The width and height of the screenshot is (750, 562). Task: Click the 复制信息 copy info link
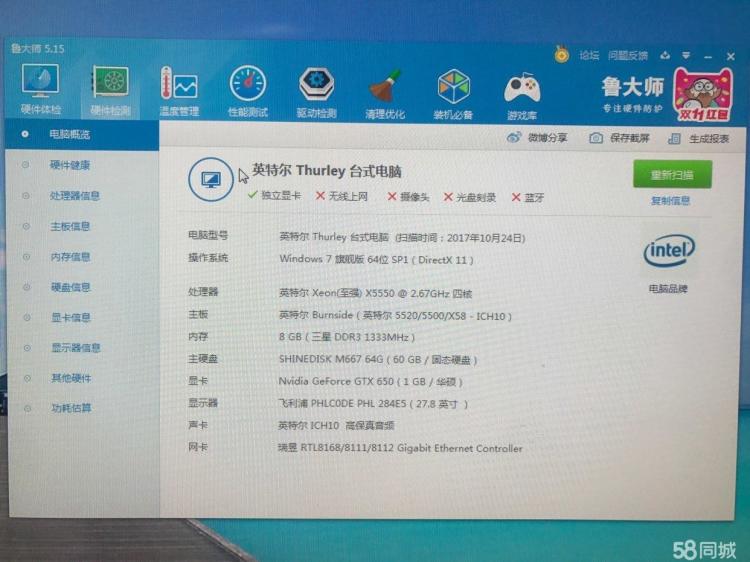(x=670, y=200)
